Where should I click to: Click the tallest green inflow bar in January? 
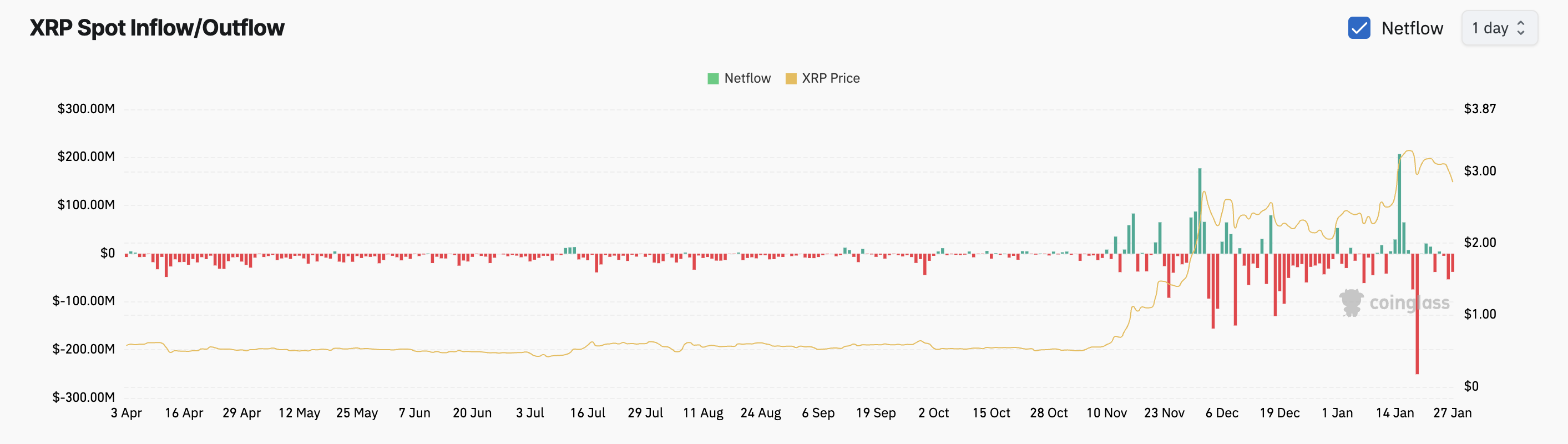[1399, 204]
